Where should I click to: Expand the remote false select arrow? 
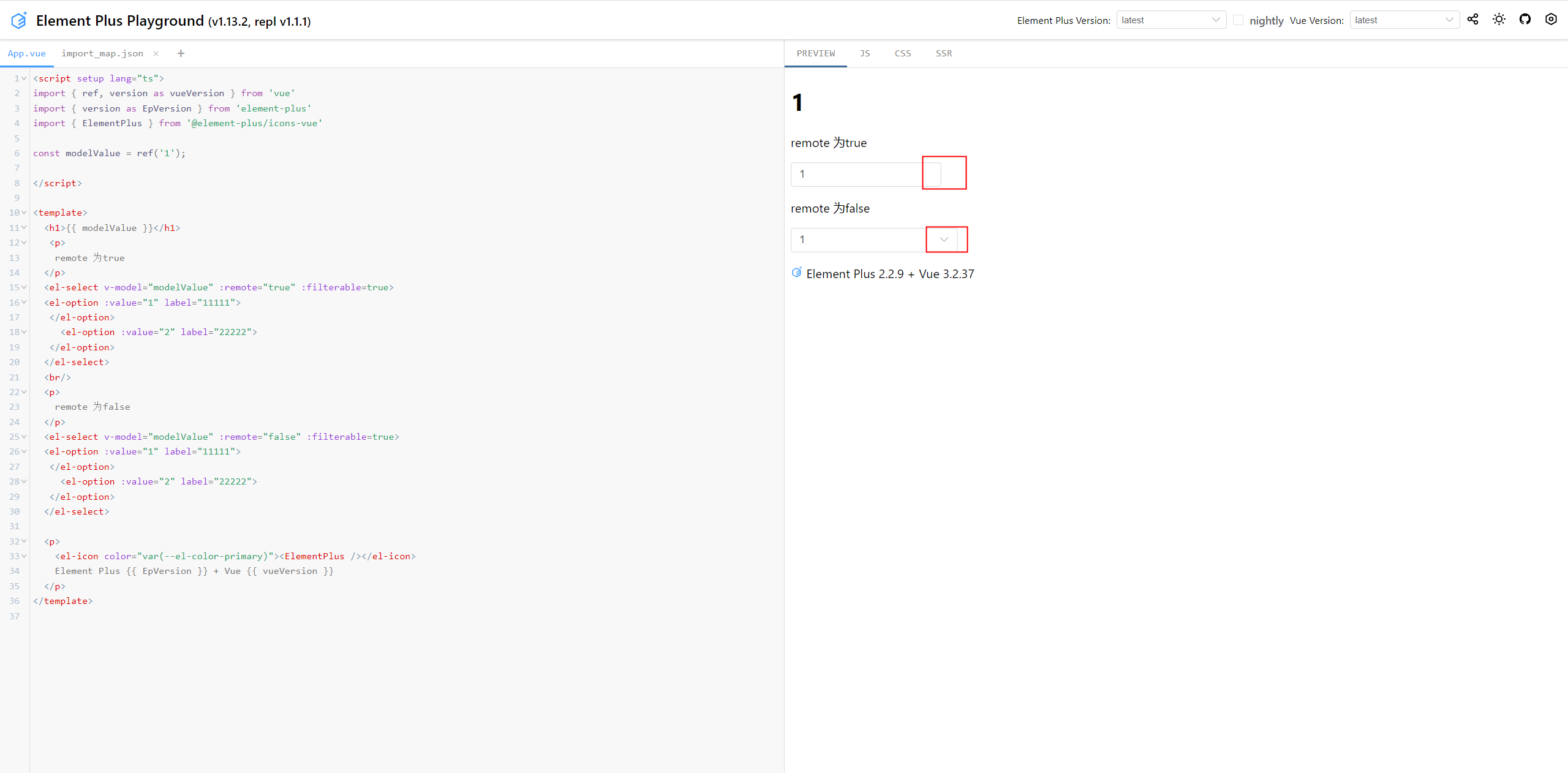point(944,239)
